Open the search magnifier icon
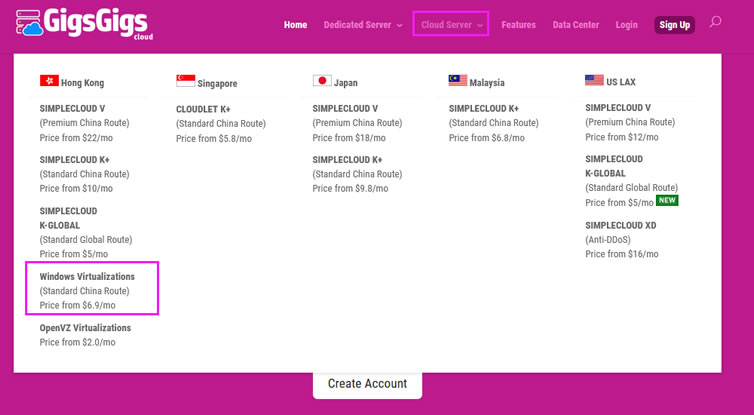The width and height of the screenshot is (754, 415). coord(716,22)
